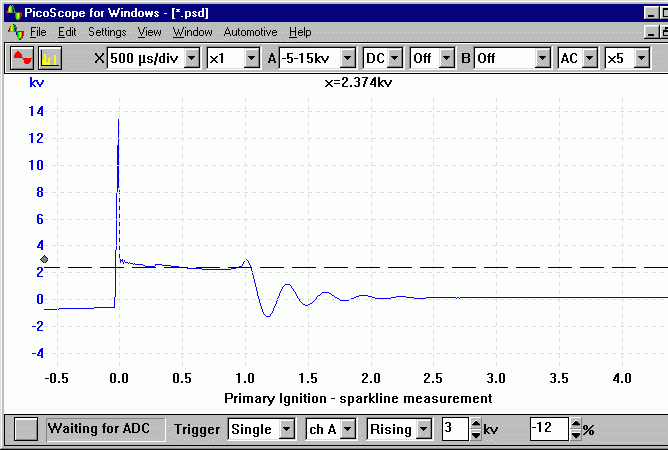Click the 14 label on the voltage axis
The image size is (668, 450).
tap(36, 112)
